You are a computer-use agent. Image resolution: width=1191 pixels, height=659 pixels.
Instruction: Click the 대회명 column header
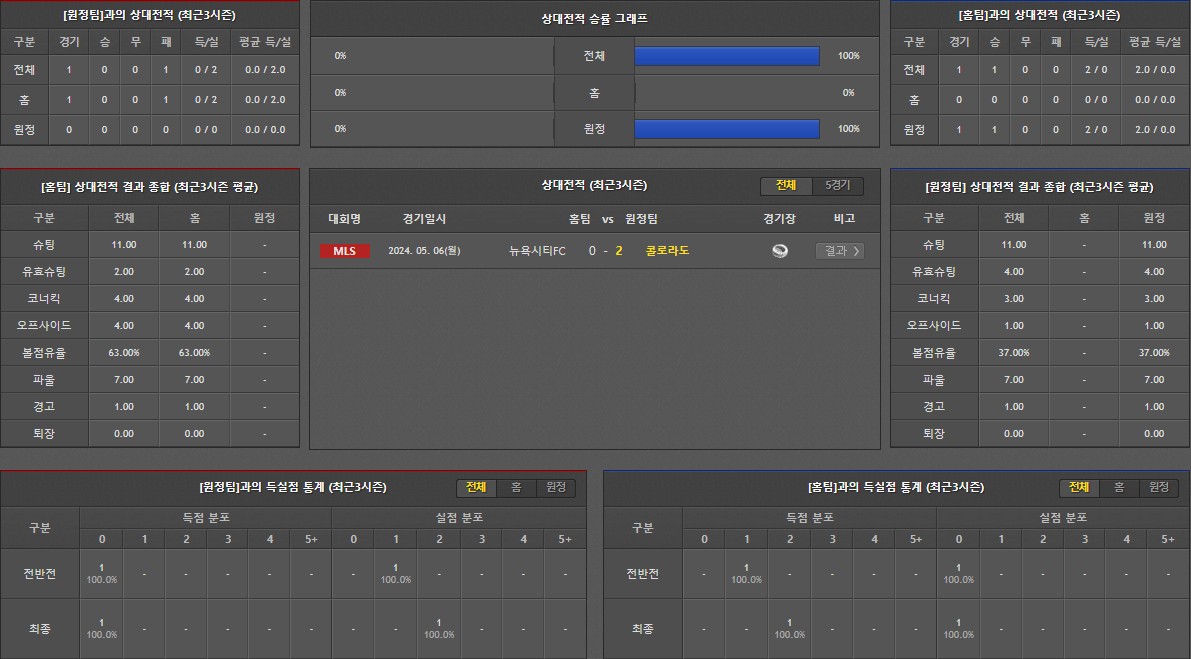[344, 219]
